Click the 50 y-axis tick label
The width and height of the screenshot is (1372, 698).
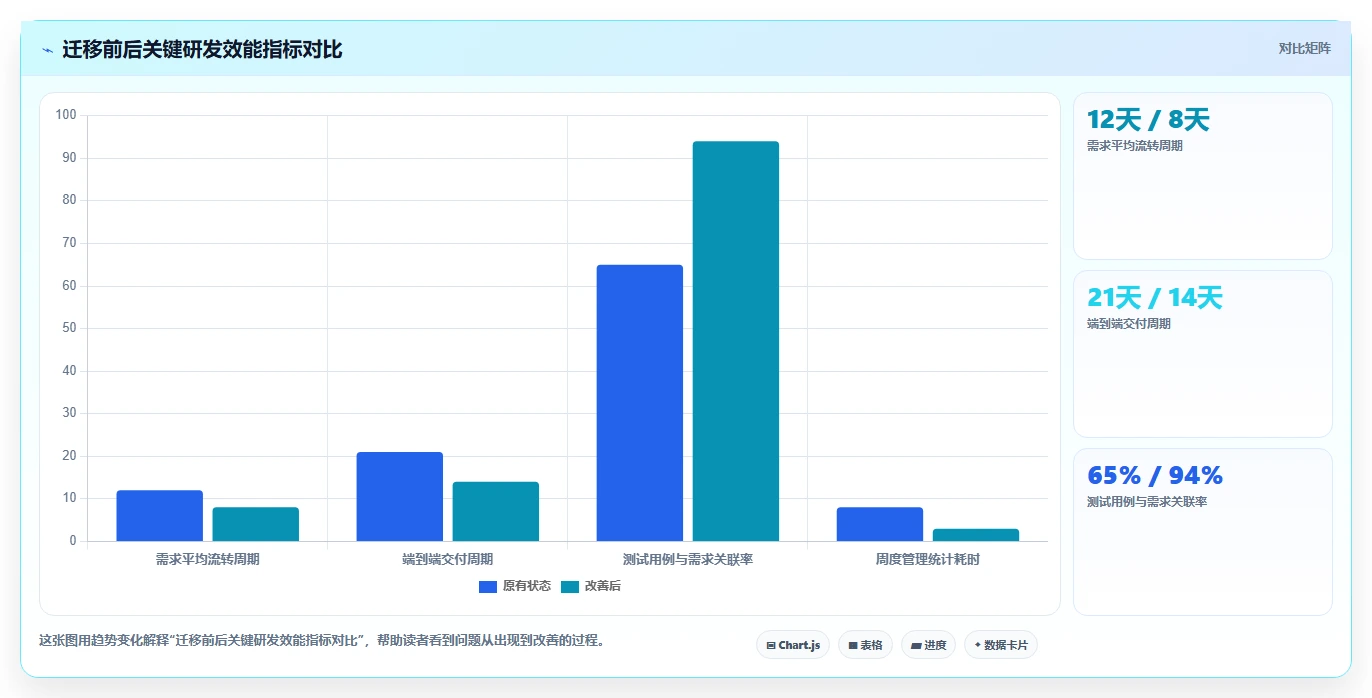coord(69,328)
